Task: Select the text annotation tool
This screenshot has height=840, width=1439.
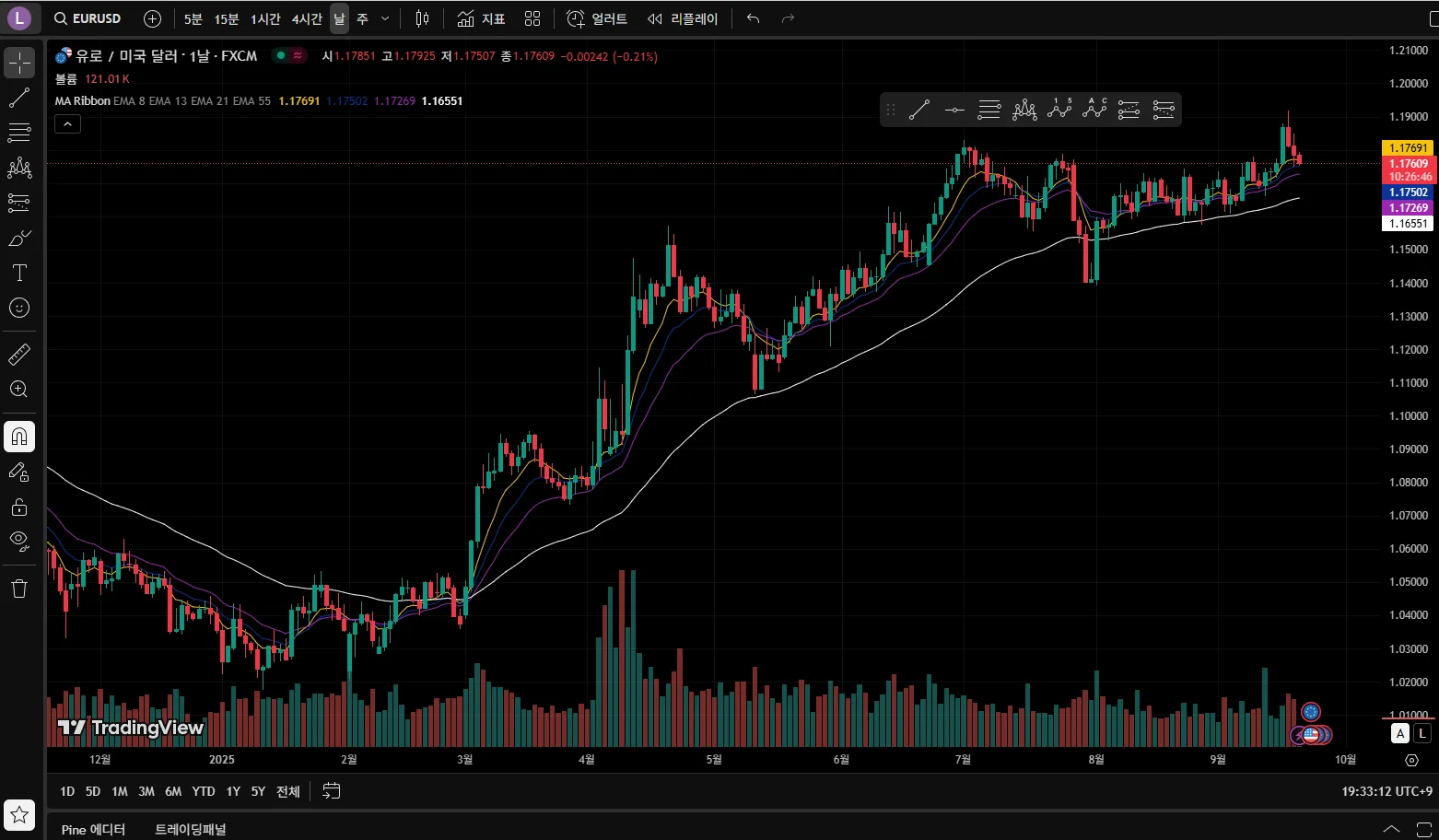Action: point(19,273)
